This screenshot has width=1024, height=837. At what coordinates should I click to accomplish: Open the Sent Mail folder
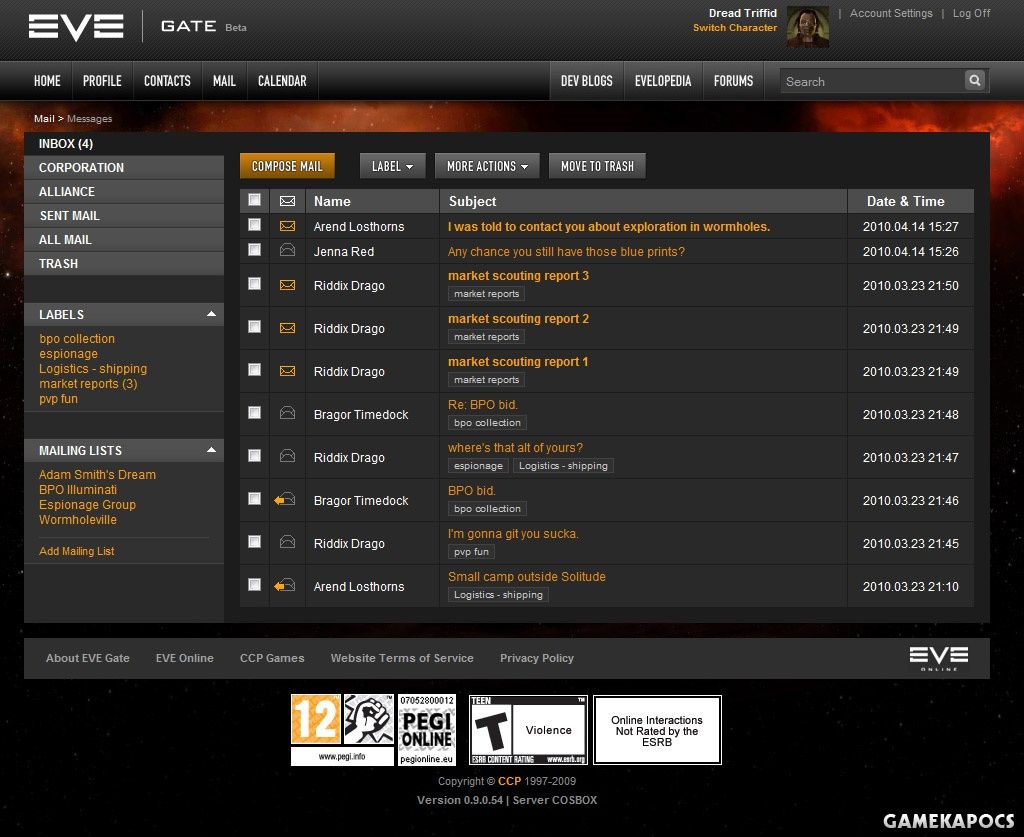pos(124,215)
